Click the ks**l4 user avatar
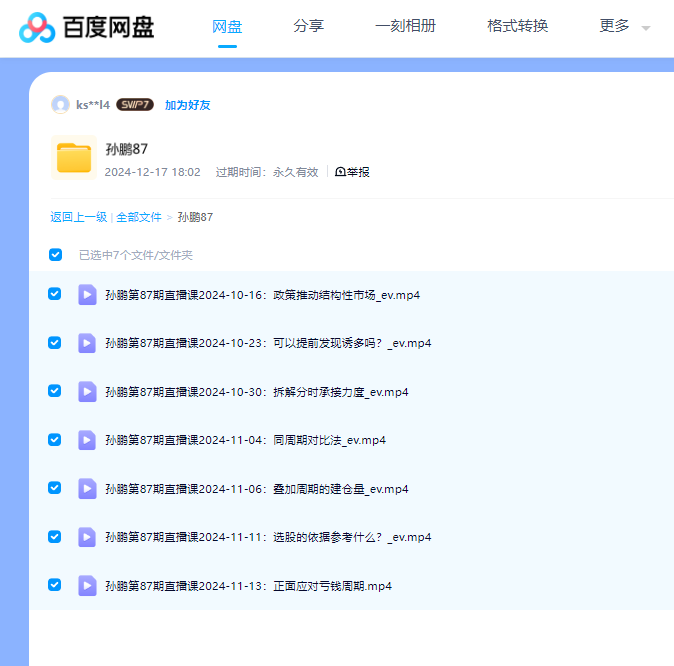This screenshot has height=666, width=674. (60, 104)
